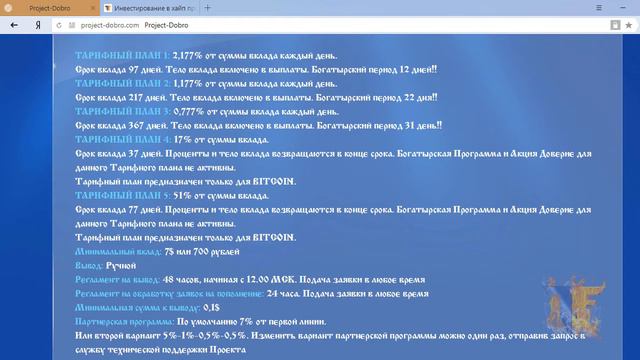Click the ТАРИФНЫЙ ПЛАН 5 heading
The image size is (640, 360).
pyautogui.click(x=122, y=196)
